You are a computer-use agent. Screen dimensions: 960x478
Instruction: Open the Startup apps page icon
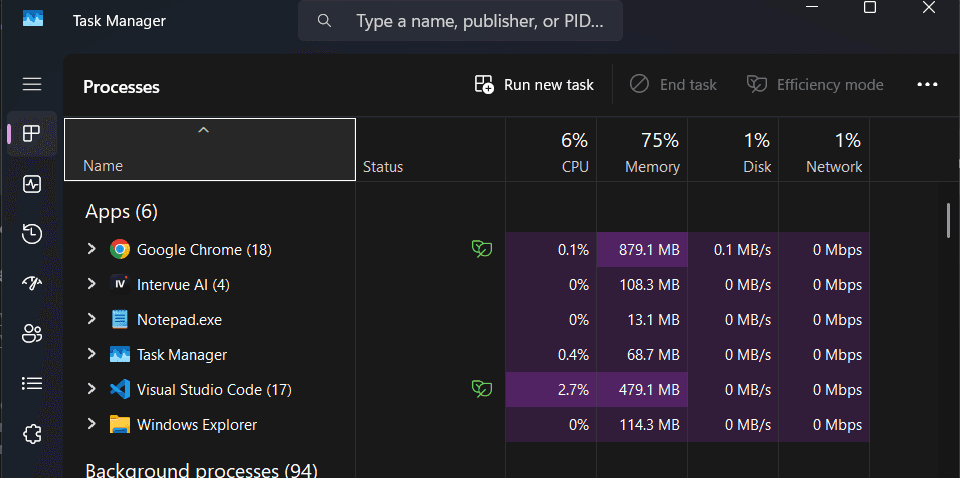[x=32, y=282]
